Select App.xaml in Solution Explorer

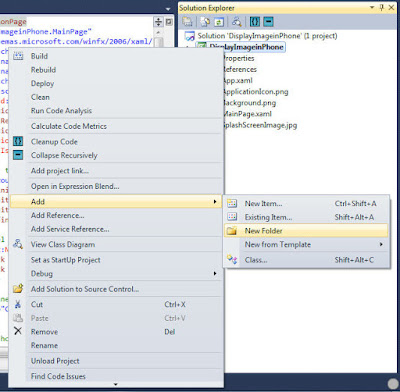coord(238,80)
